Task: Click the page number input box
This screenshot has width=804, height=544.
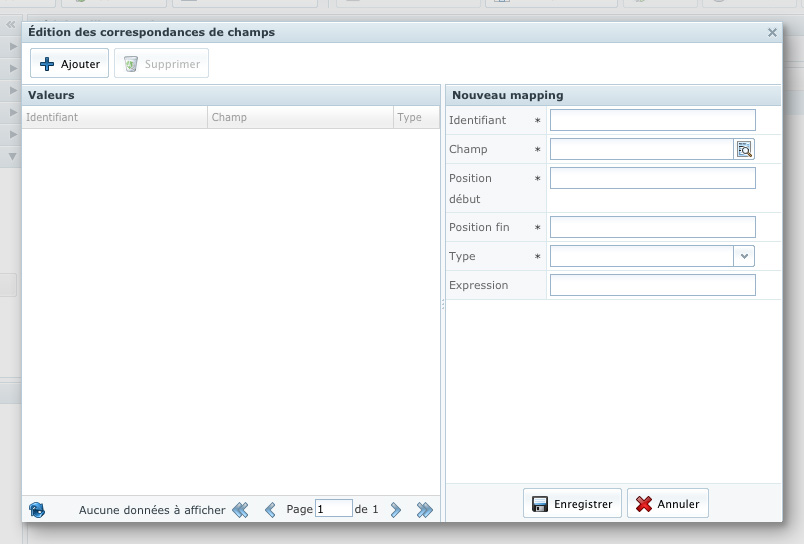Action: click(333, 509)
